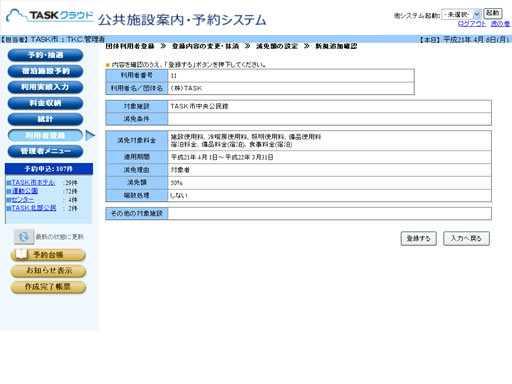
Task: Click the 作成完了帳票 button
Action: [48, 287]
